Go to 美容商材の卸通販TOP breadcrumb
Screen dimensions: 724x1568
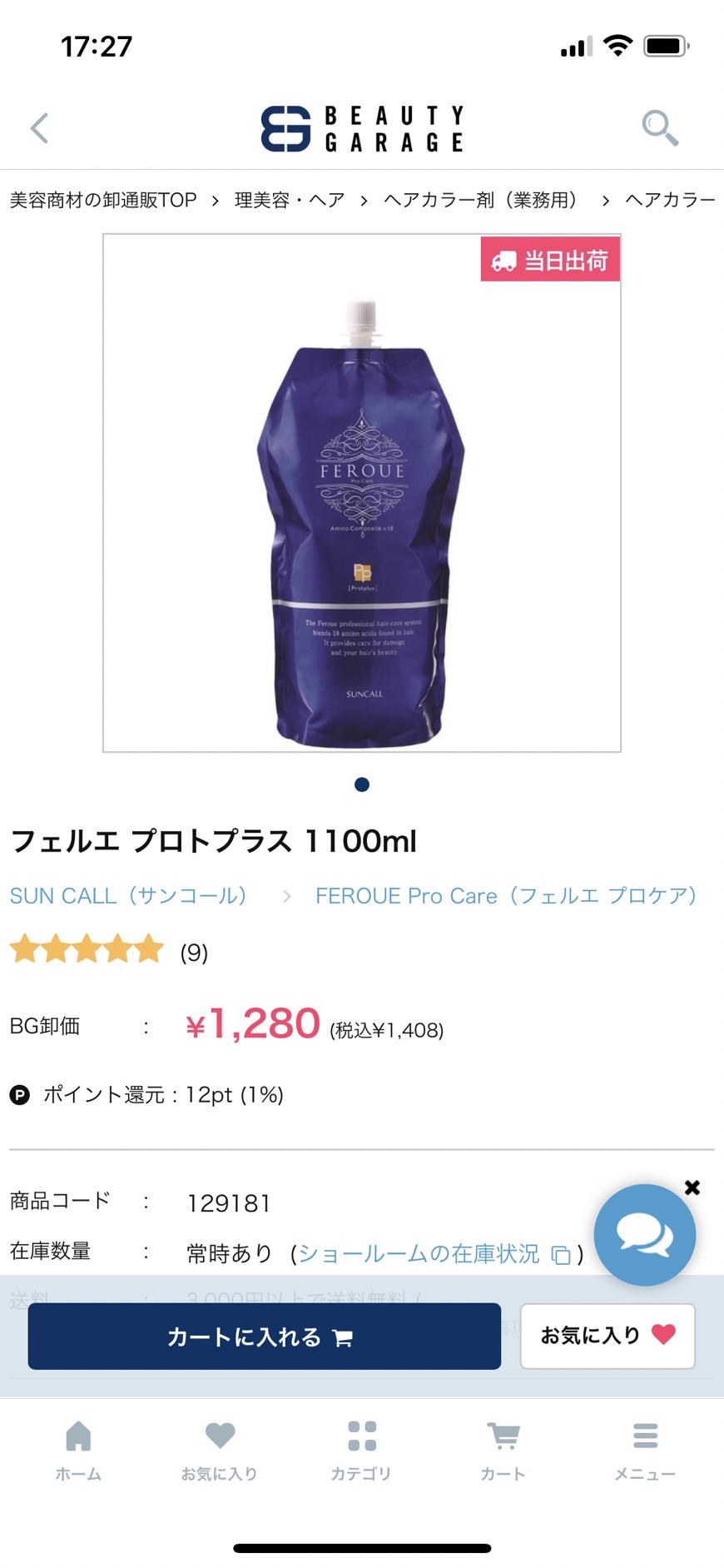(x=103, y=200)
